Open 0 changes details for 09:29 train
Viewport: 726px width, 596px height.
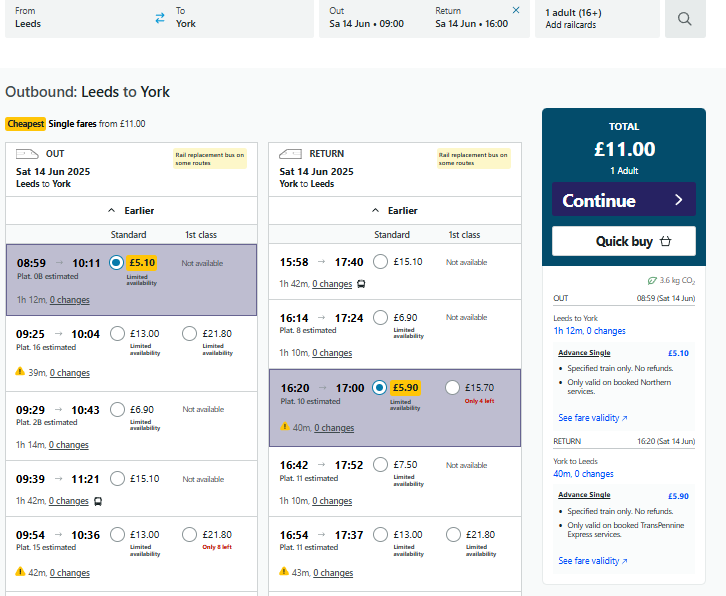coord(69,445)
